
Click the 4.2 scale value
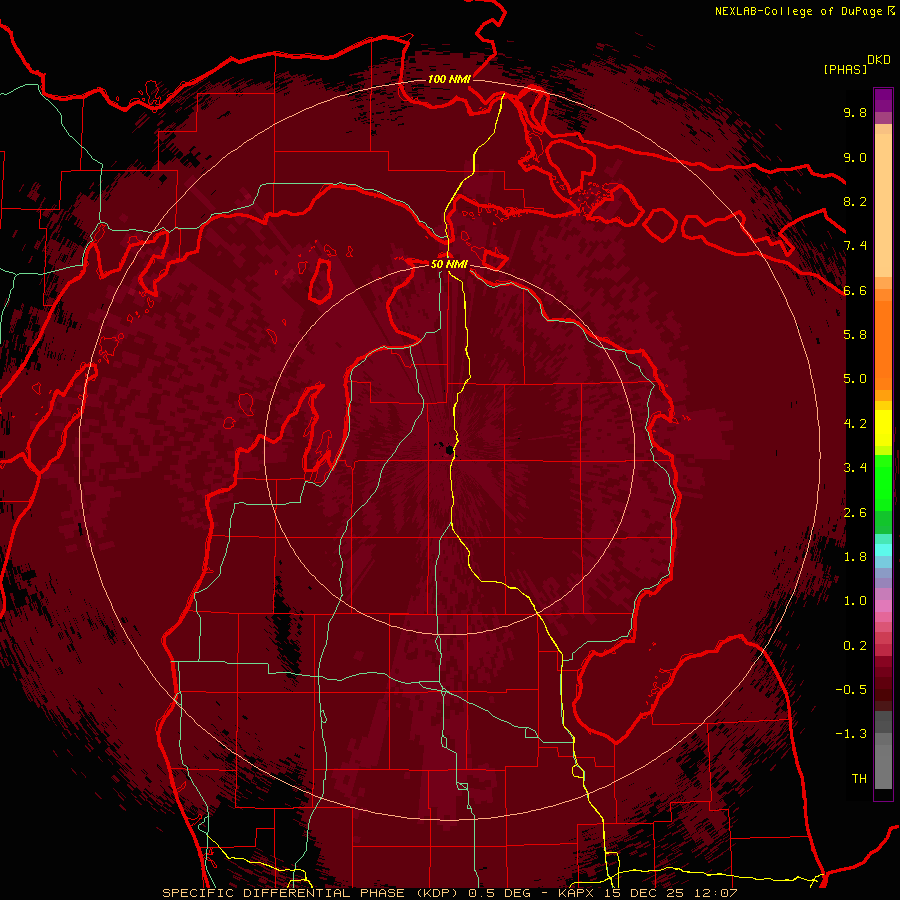point(855,424)
